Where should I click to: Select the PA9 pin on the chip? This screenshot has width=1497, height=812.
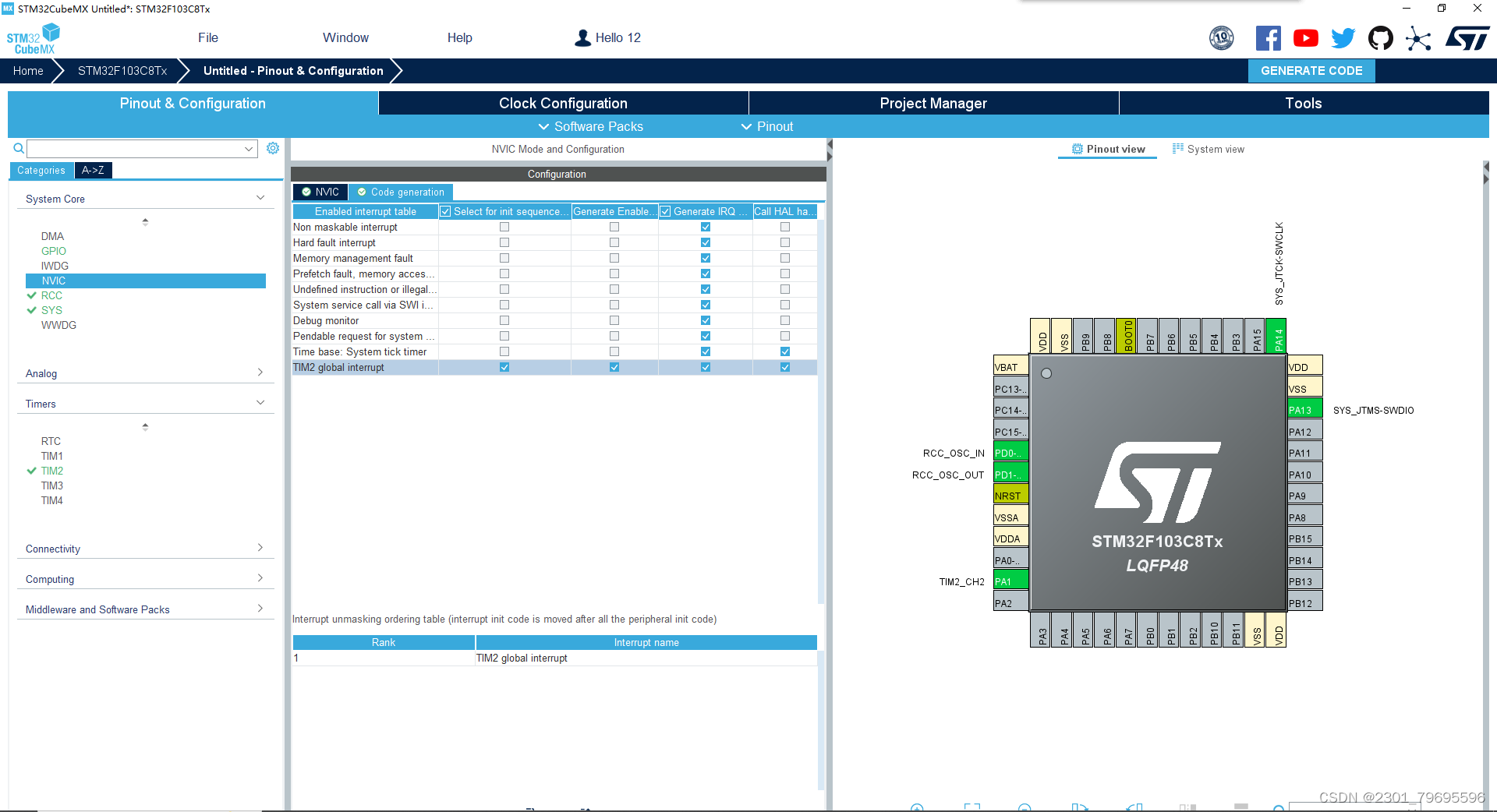1304,496
